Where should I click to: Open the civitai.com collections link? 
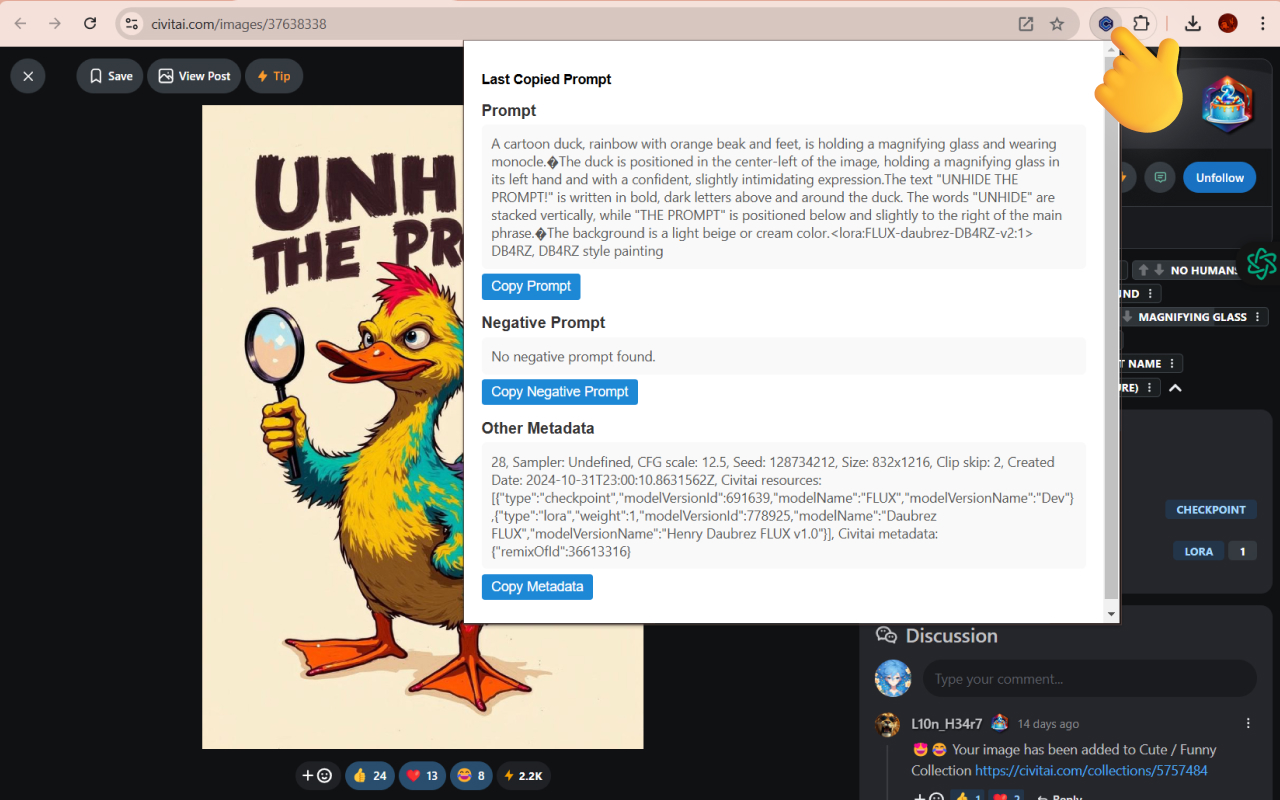1091,770
